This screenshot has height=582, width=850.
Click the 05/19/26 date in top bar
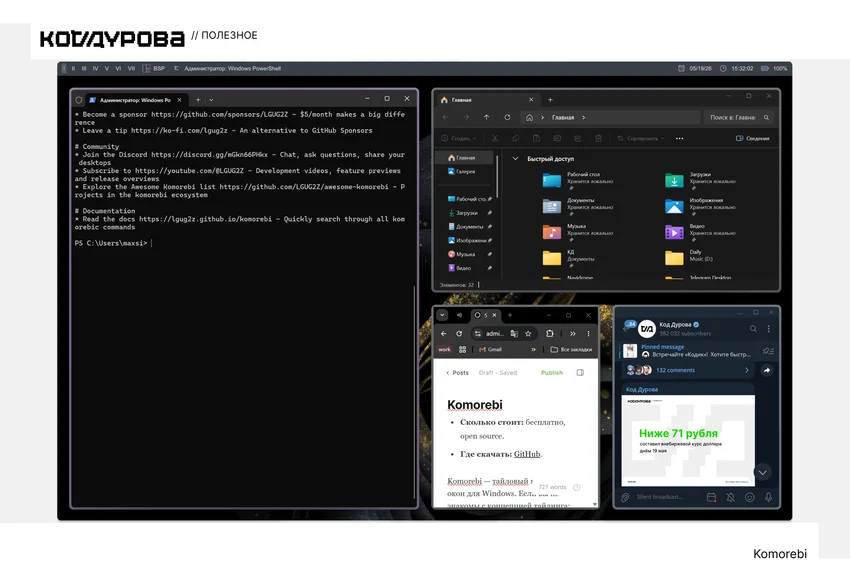[695, 68]
